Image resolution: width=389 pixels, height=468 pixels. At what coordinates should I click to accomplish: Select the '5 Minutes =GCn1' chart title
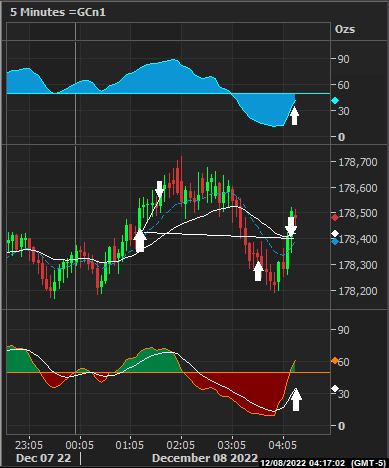tap(58, 12)
